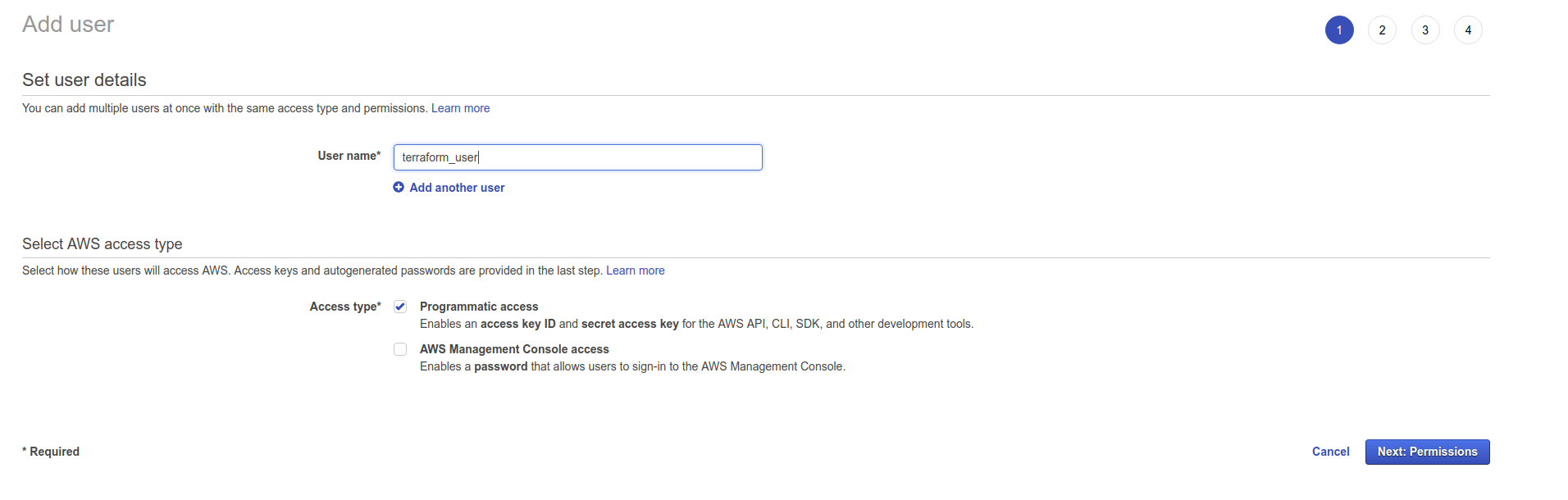Jump to step 2 circle indicator

pyautogui.click(x=1382, y=30)
